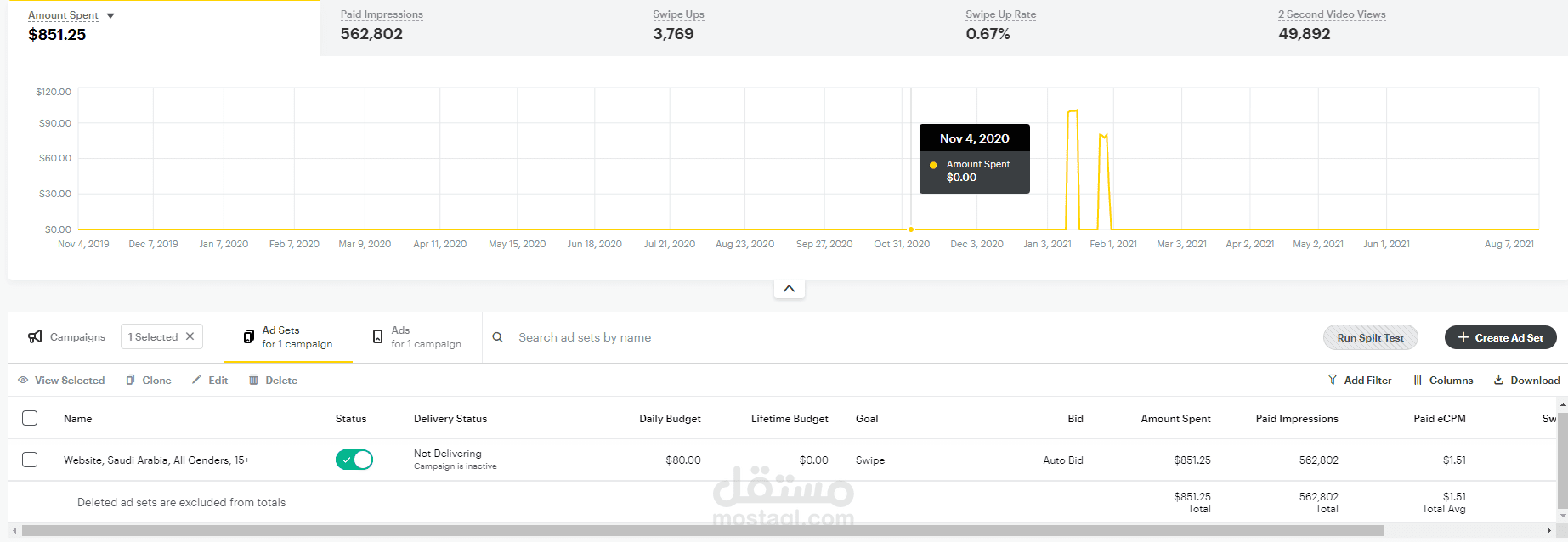Click the Delete trash icon

point(253,380)
